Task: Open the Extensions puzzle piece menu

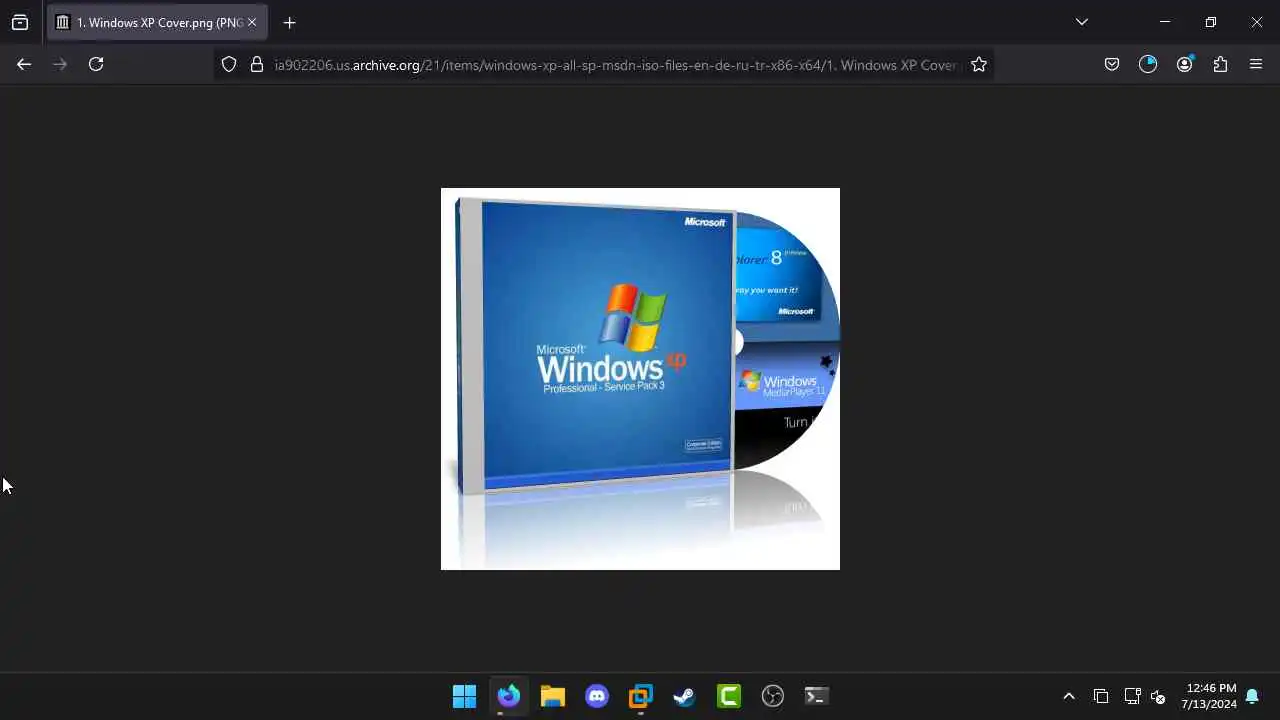Action: click(x=1220, y=64)
